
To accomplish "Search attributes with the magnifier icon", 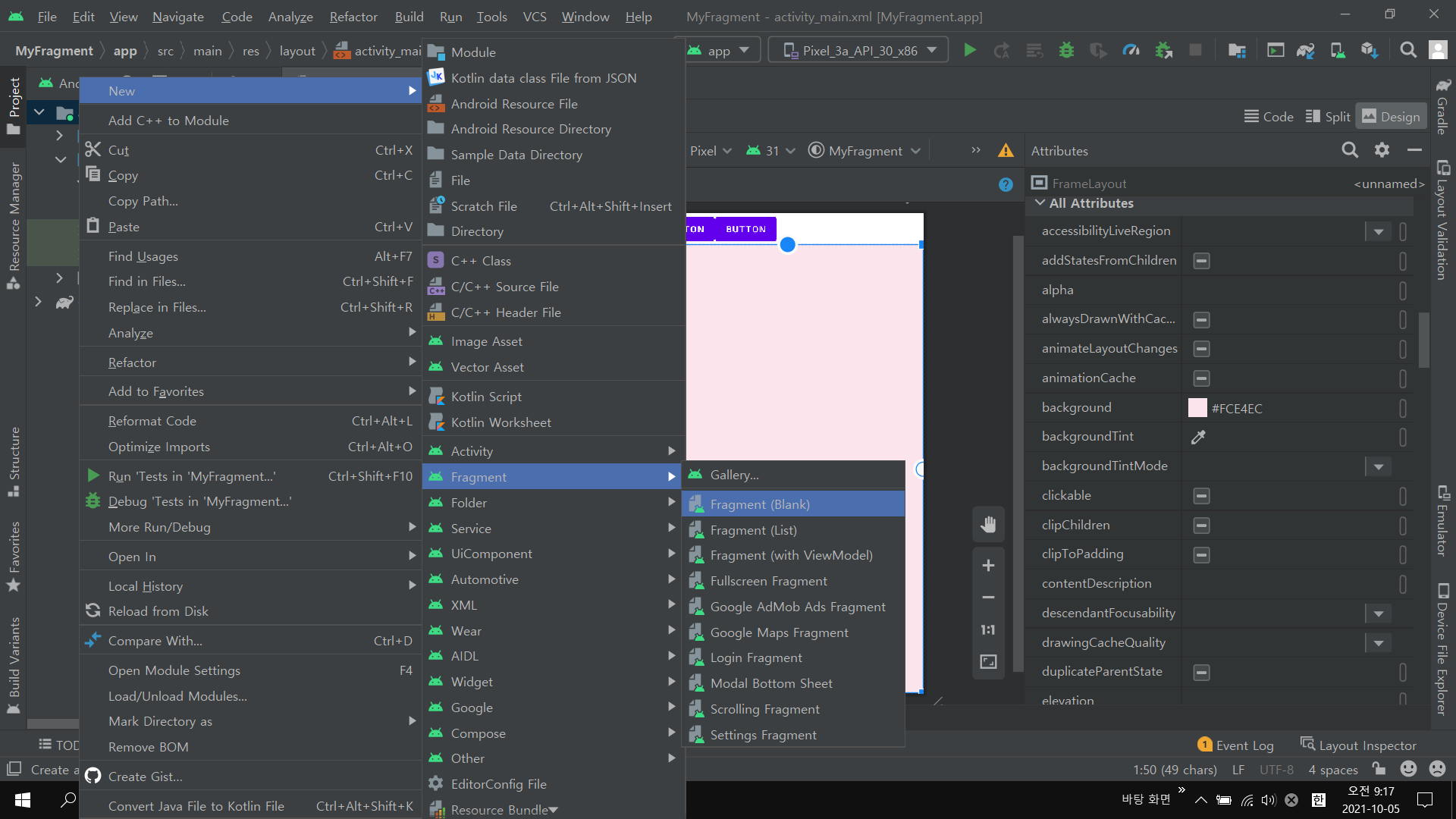I will 1350,150.
